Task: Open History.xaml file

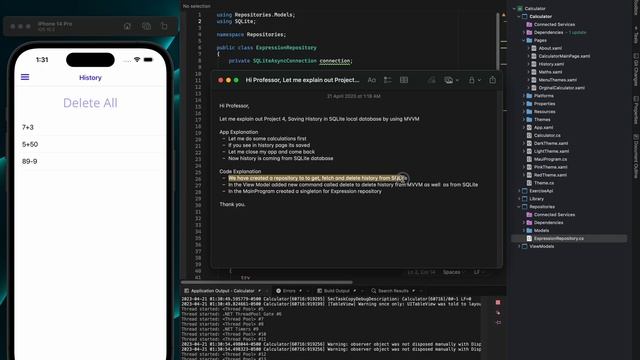Action: click(551, 64)
